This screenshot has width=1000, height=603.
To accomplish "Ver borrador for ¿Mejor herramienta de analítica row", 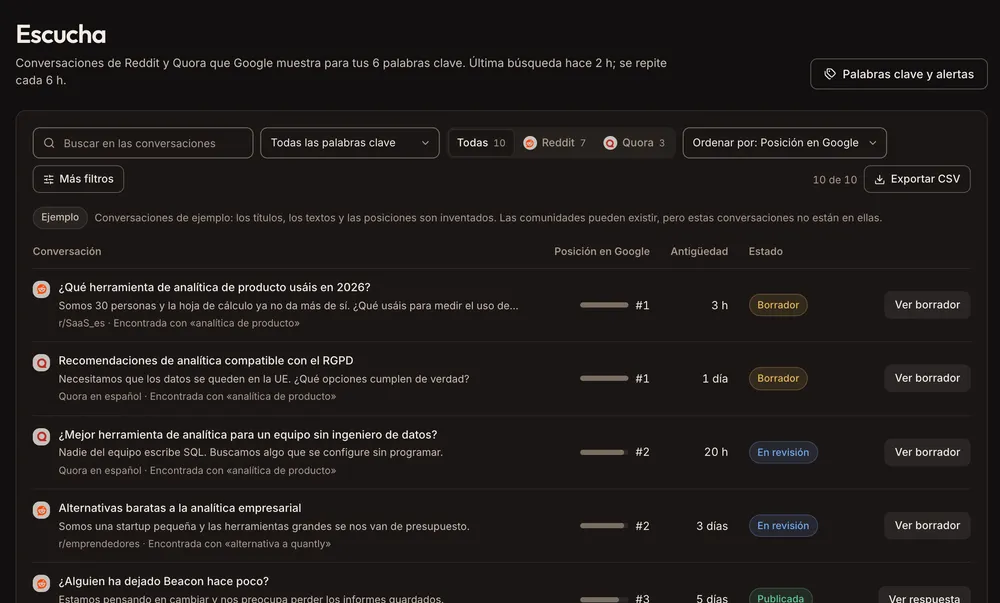I will (927, 452).
